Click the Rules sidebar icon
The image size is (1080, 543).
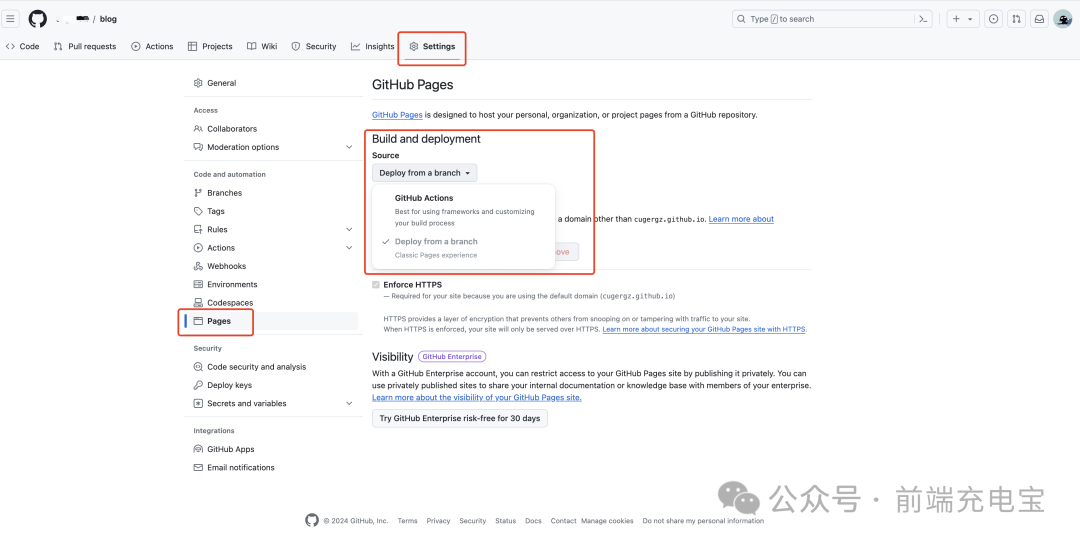(198, 229)
